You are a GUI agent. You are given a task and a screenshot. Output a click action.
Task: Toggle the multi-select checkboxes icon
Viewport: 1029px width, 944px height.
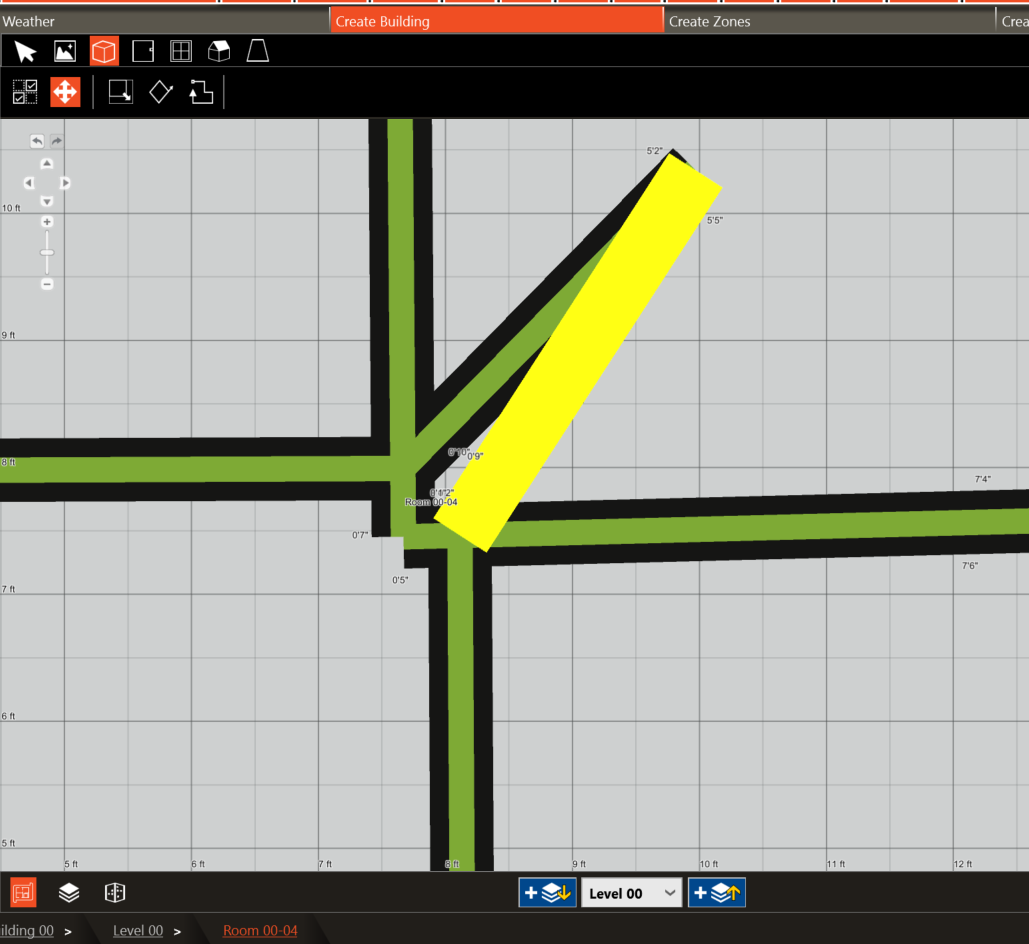(26, 92)
